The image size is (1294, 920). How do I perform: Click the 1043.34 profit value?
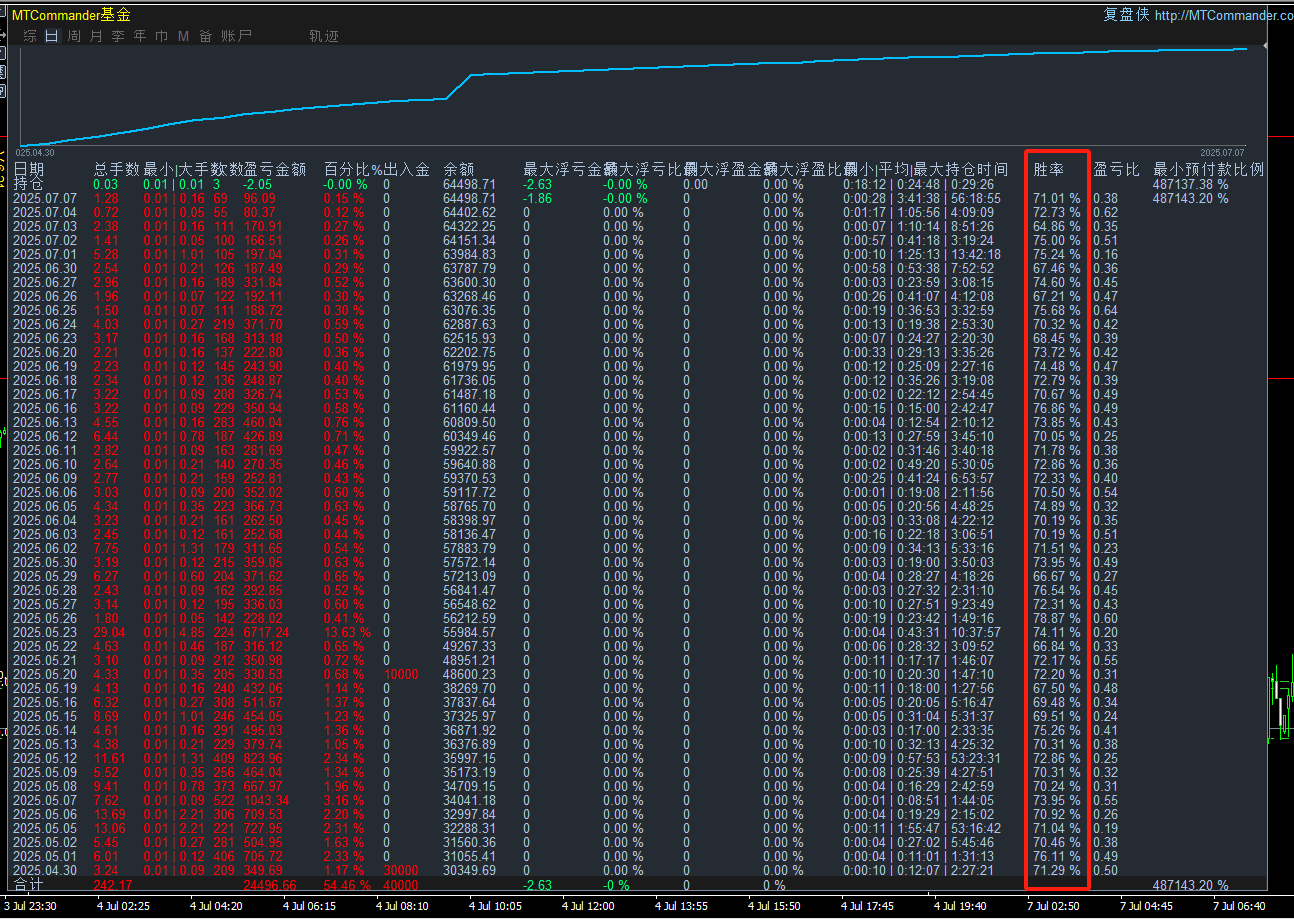[266, 800]
